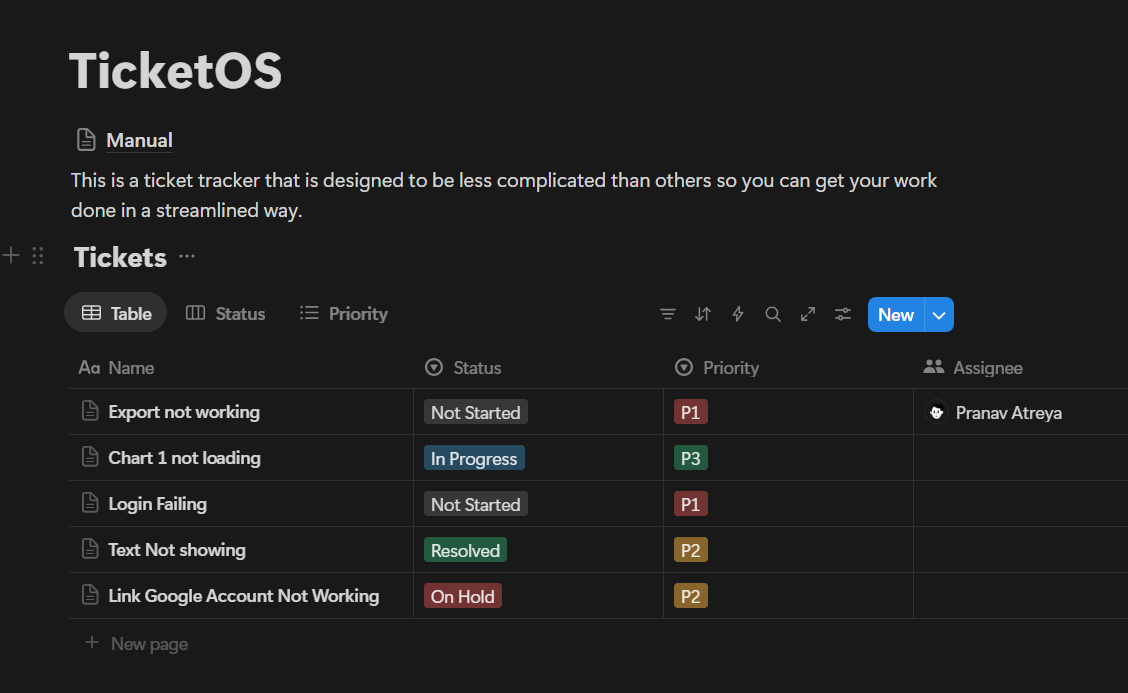Click the Aa icon in Name header
Image resolution: width=1128 pixels, height=693 pixels.
(89, 368)
